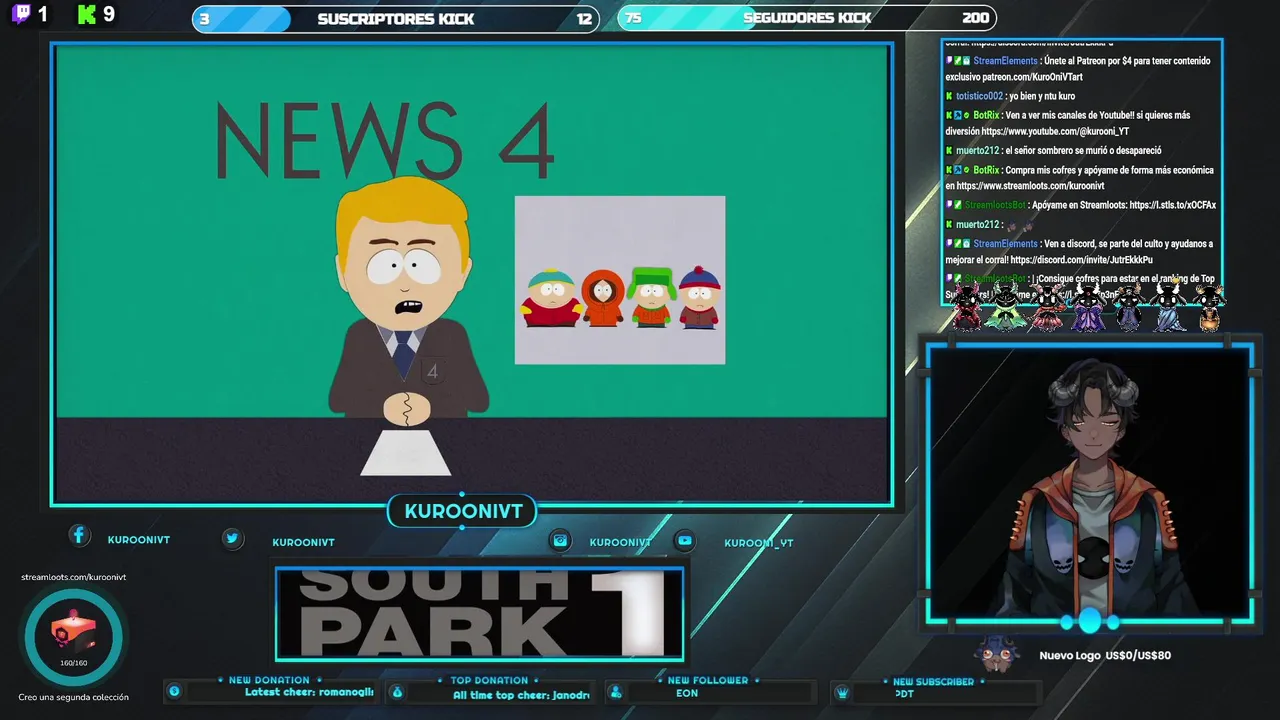1280x720 pixels.
Task: Click the red chibi demon avatar under chat
Action: (966, 306)
